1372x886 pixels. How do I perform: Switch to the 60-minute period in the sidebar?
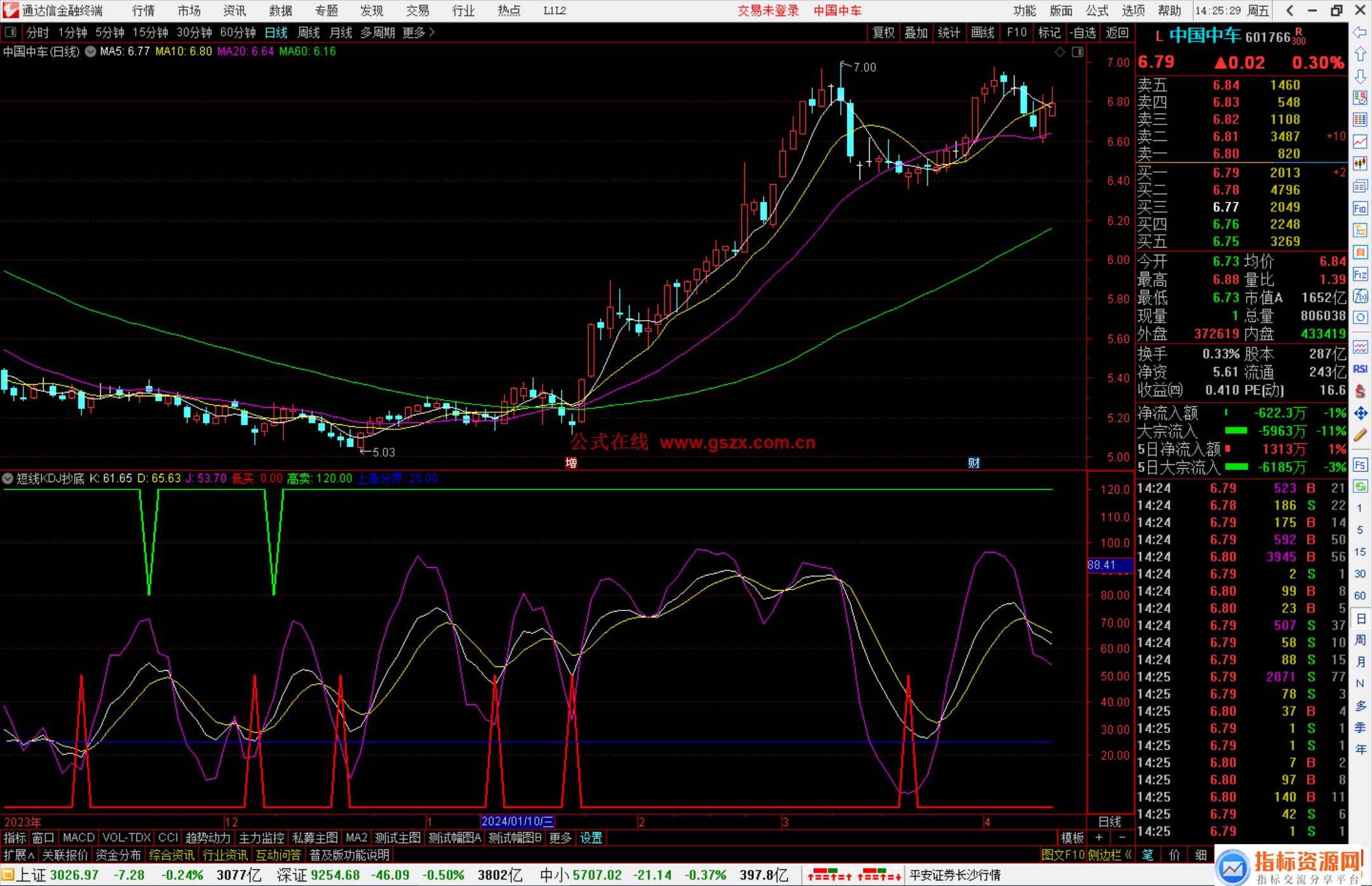pyautogui.click(x=1359, y=596)
